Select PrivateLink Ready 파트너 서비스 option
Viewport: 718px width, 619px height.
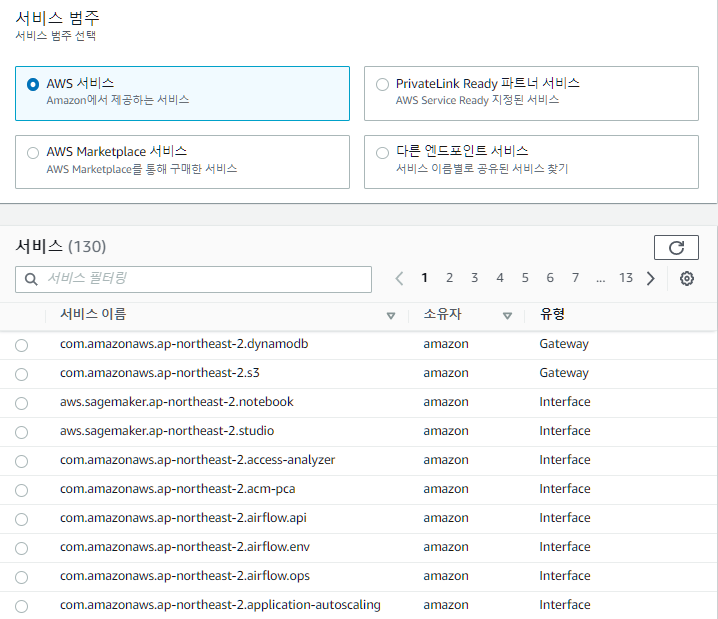click(382, 85)
